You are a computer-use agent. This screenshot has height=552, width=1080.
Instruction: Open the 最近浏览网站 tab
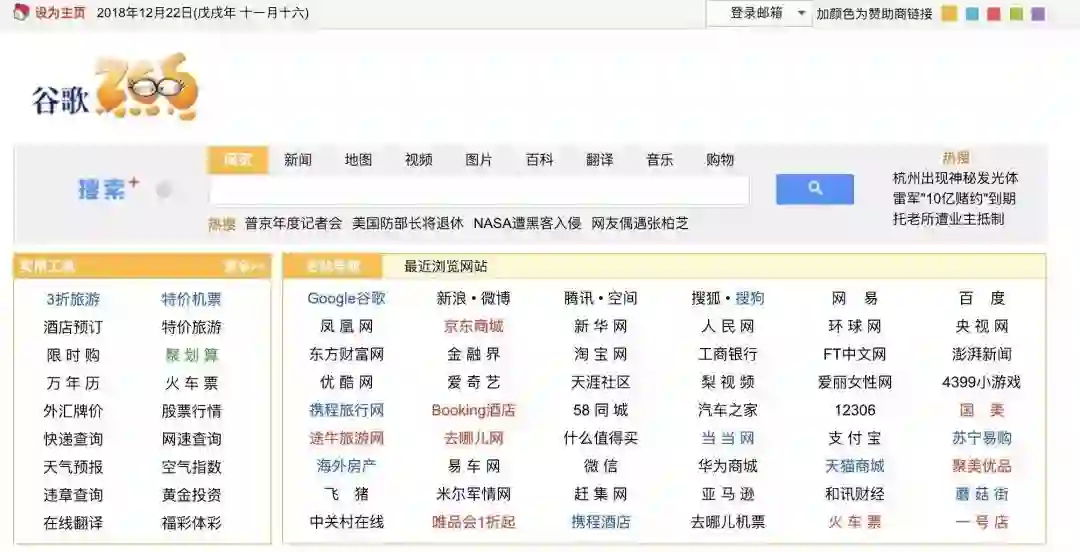click(x=445, y=266)
